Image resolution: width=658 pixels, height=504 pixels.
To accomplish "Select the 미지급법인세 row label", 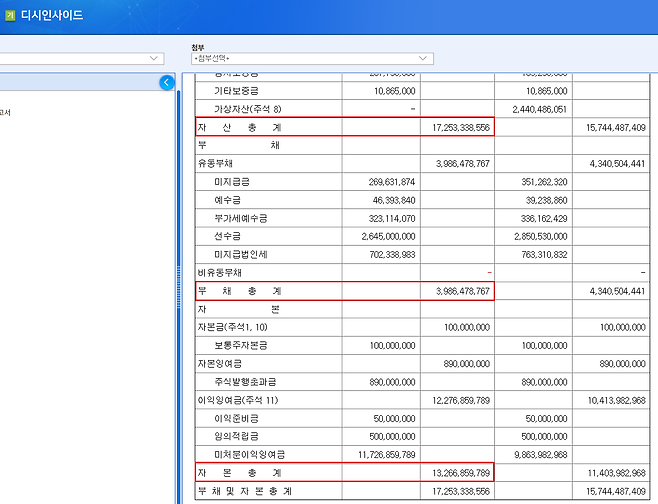I will coord(242,254).
